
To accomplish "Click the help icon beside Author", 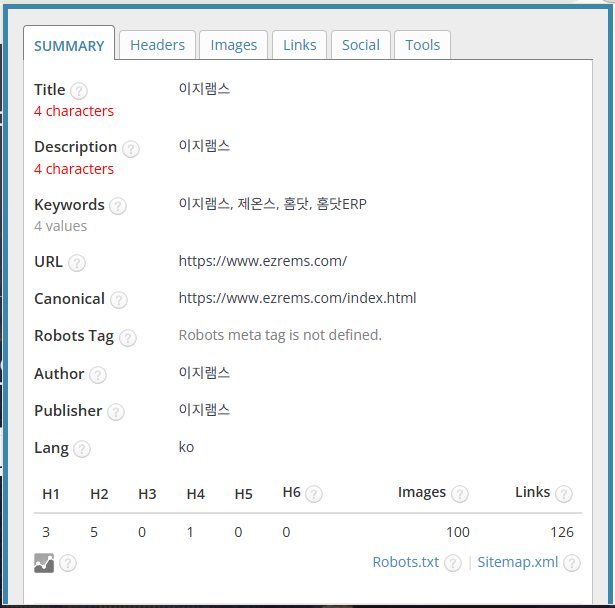I will (98, 375).
